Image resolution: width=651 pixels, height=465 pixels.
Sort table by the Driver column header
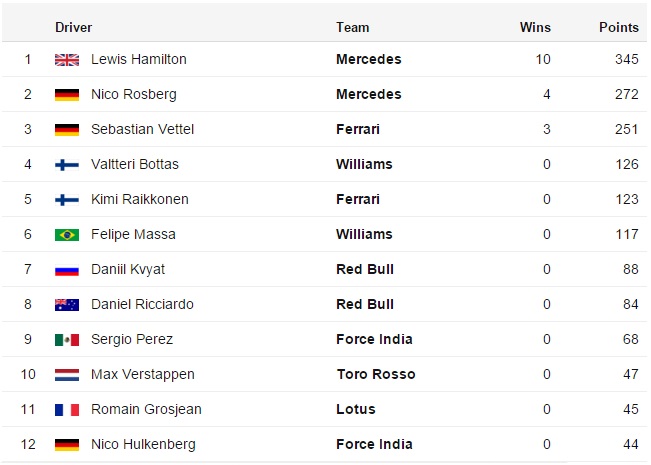coord(73,28)
